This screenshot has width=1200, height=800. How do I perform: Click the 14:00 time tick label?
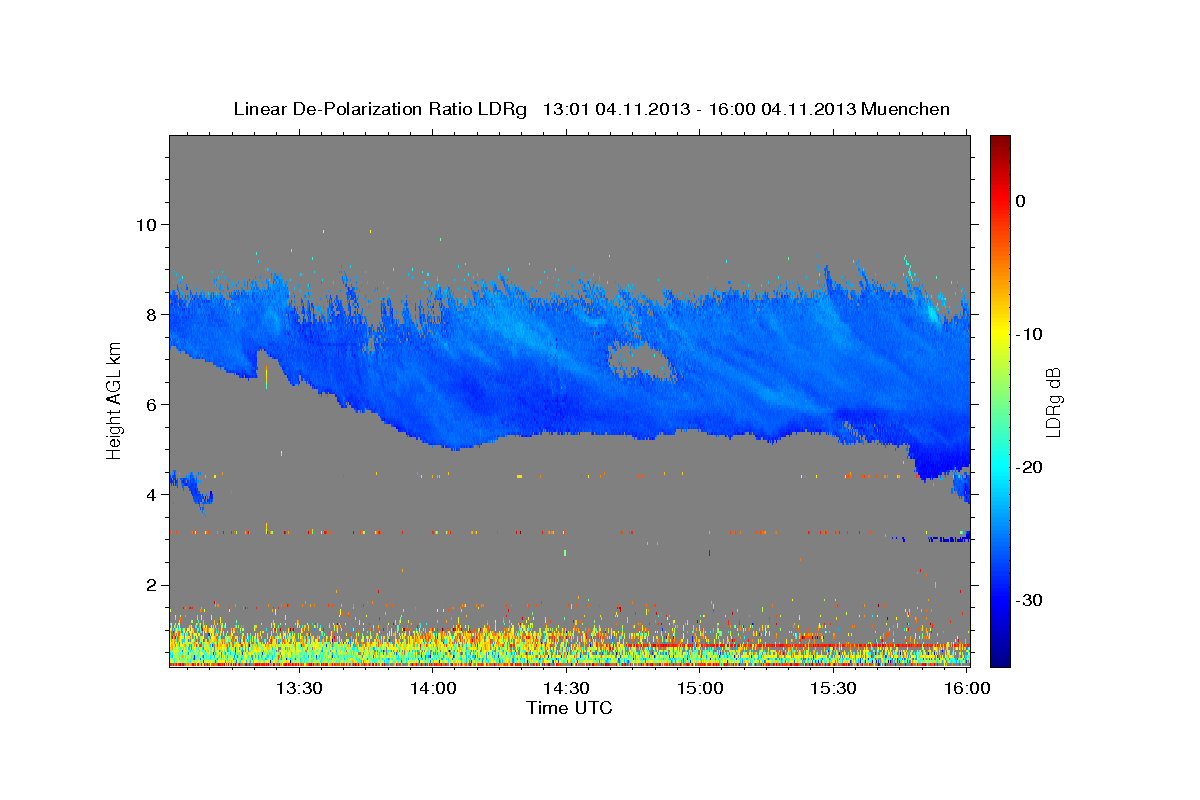coord(433,689)
